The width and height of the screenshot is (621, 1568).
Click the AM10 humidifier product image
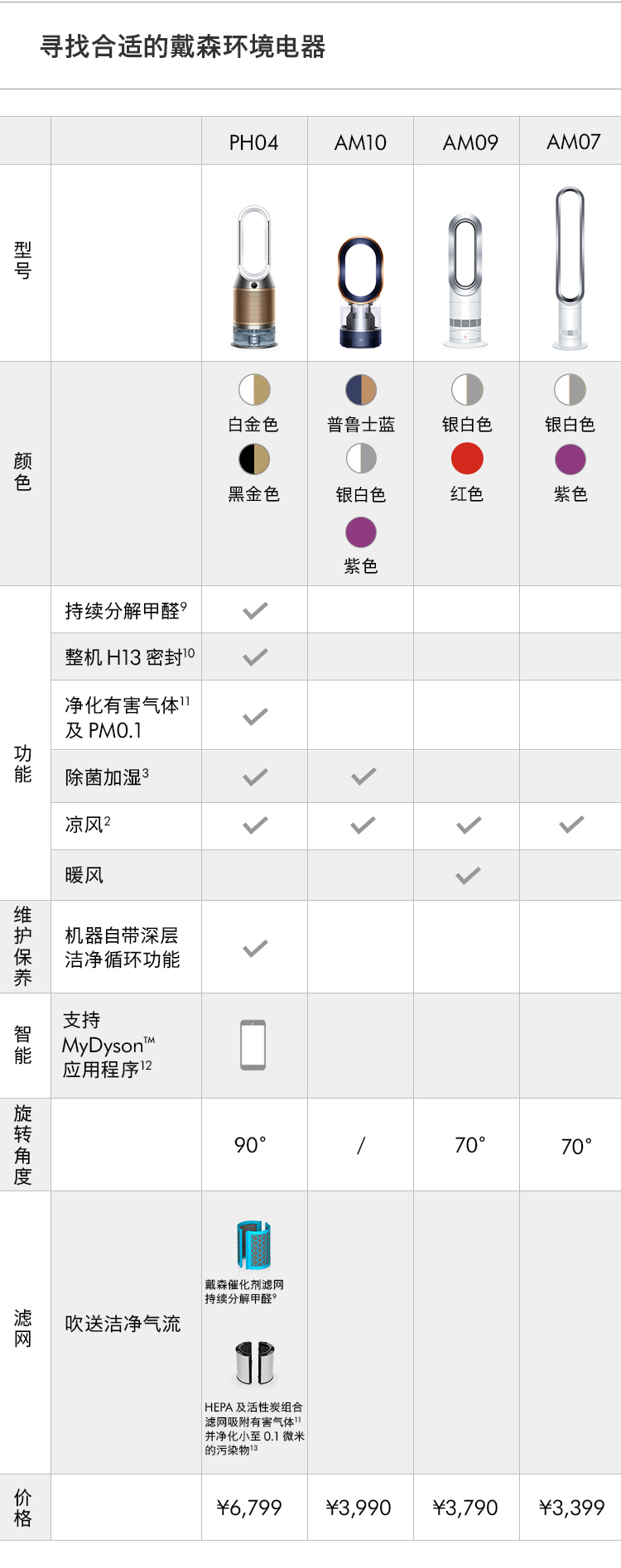(x=360, y=292)
